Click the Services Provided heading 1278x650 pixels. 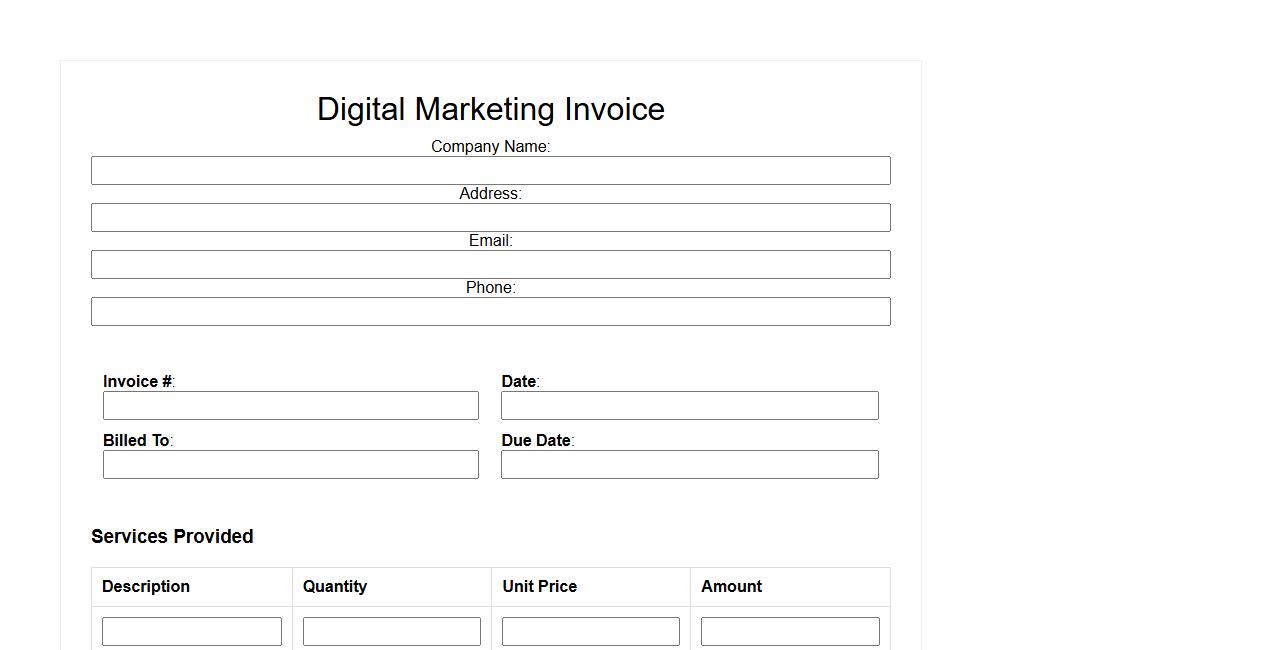(x=172, y=537)
